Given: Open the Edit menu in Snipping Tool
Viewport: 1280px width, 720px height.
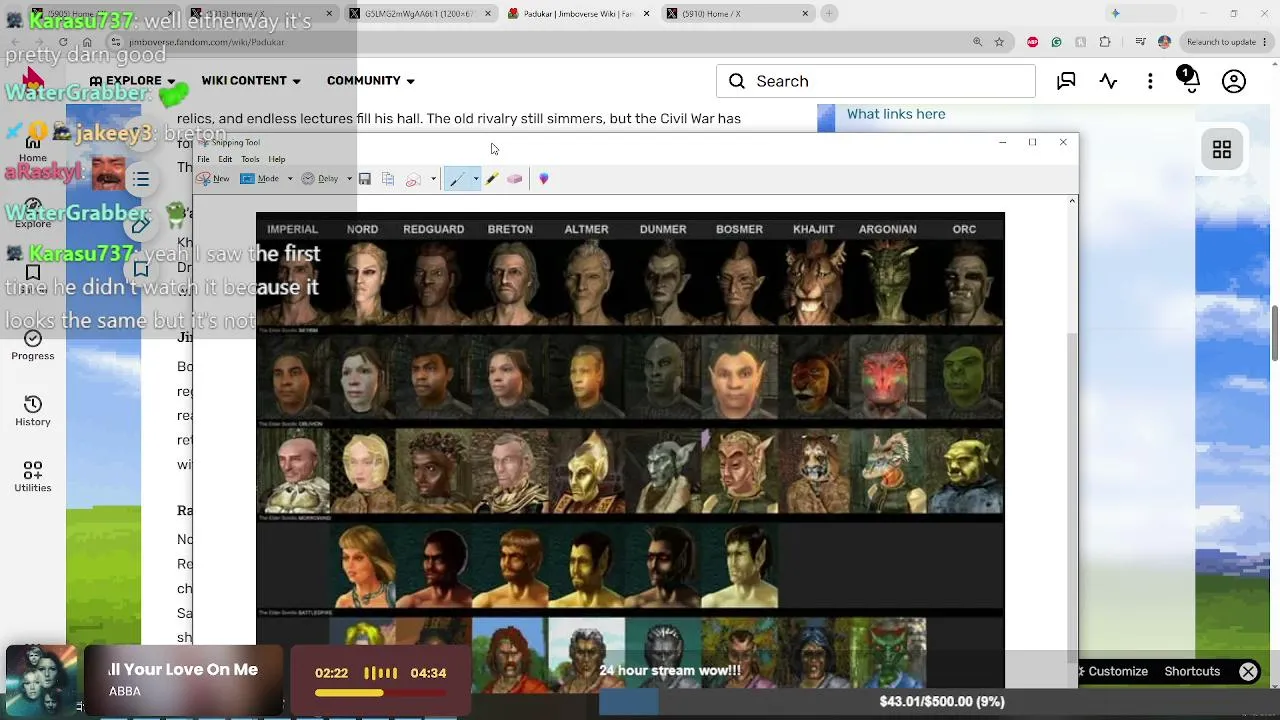Looking at the screenshot, I should click(x=226, y=160).
